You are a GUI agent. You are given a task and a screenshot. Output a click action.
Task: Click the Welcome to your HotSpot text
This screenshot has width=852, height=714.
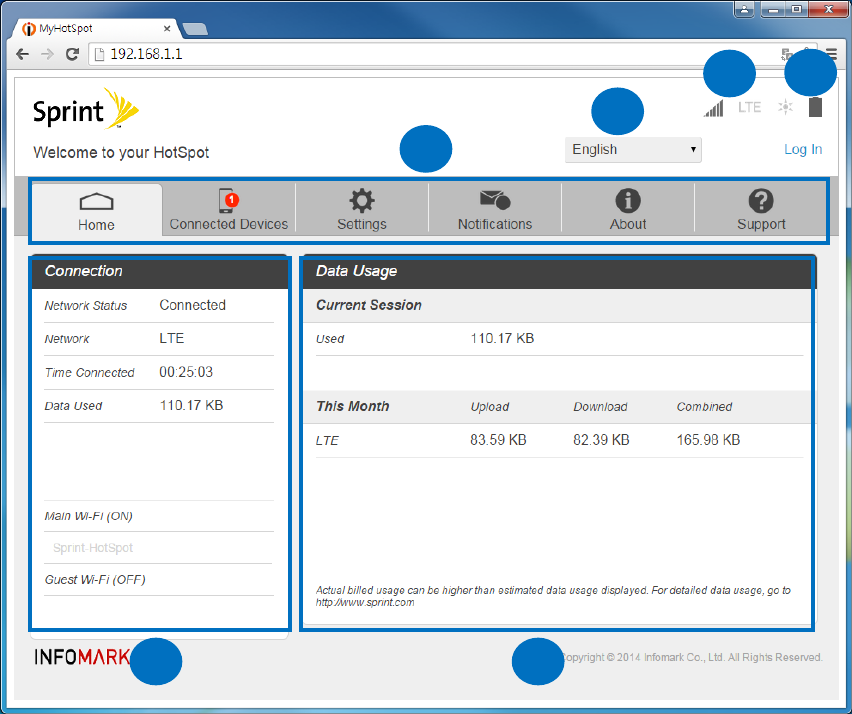coord(121,153)
